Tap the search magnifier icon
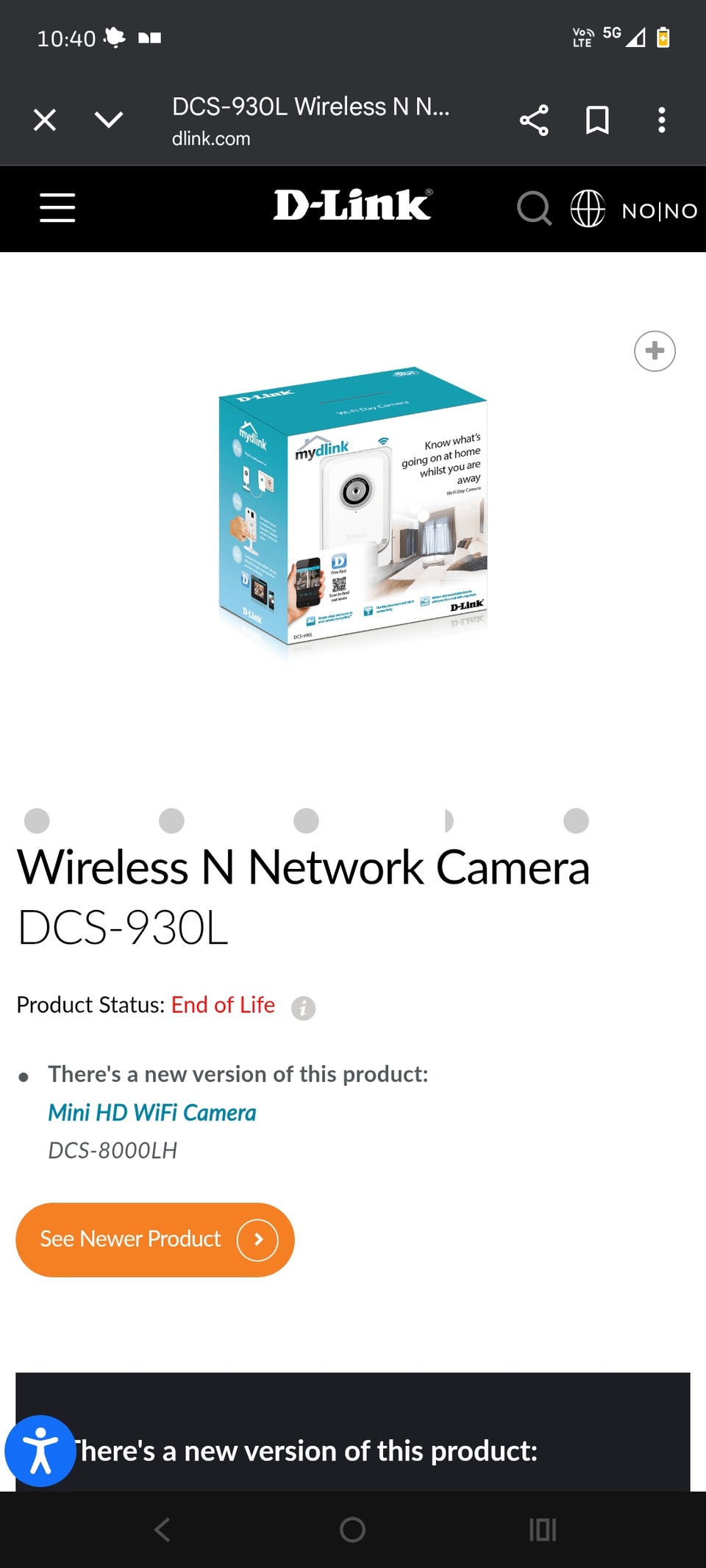 [534, 208]
